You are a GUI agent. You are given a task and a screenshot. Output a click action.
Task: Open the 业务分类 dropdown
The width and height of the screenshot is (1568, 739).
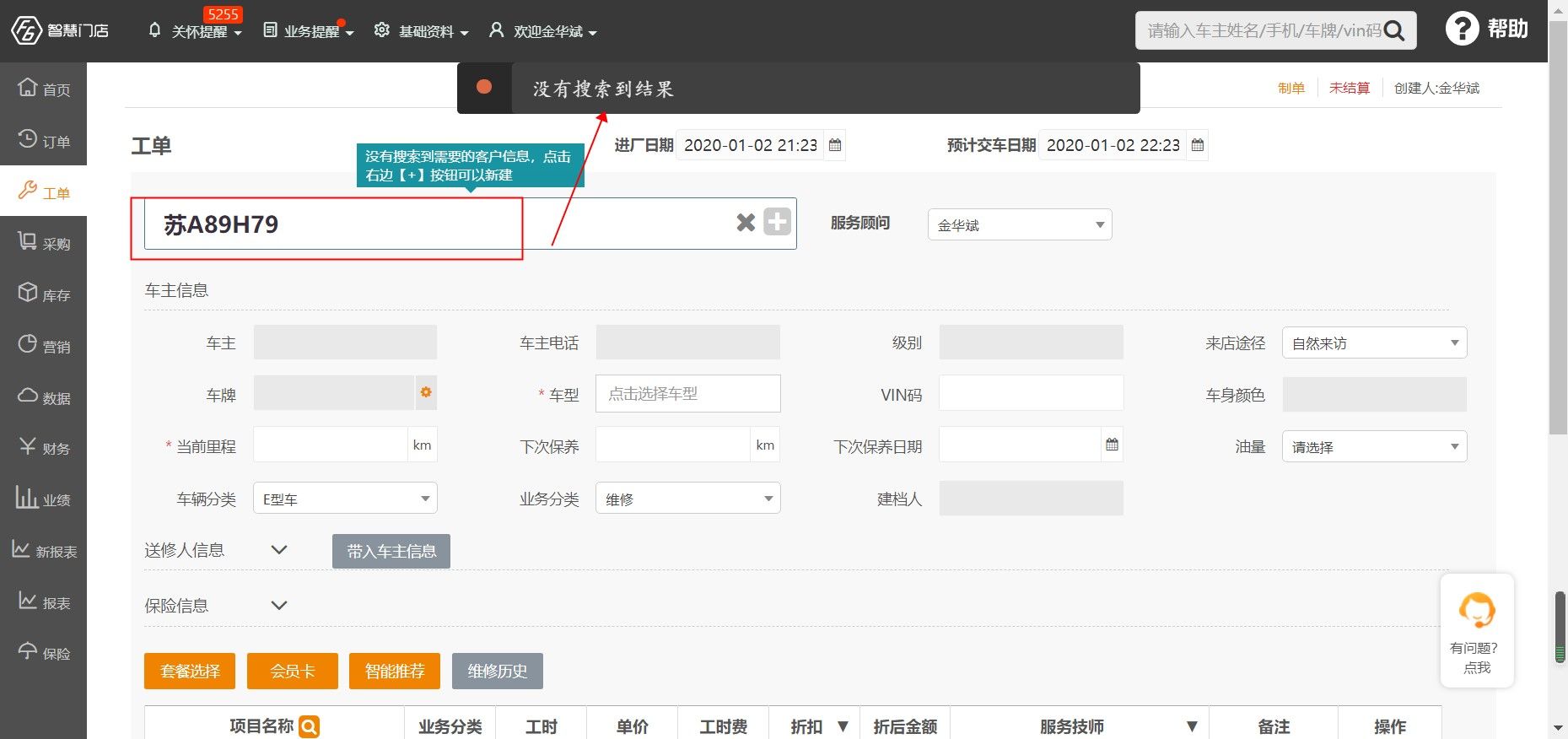(x=687, y=498)
